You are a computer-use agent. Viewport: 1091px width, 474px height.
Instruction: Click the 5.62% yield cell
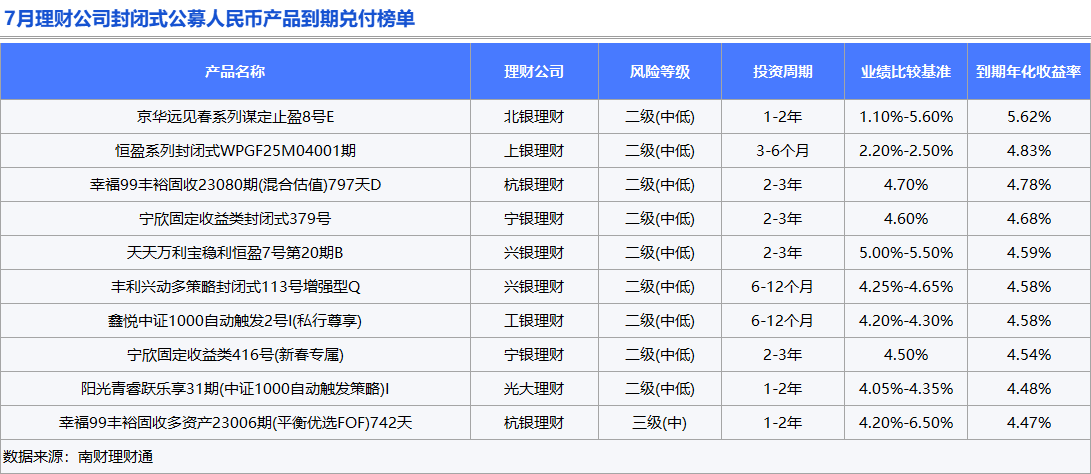[x=1029, y=117]
